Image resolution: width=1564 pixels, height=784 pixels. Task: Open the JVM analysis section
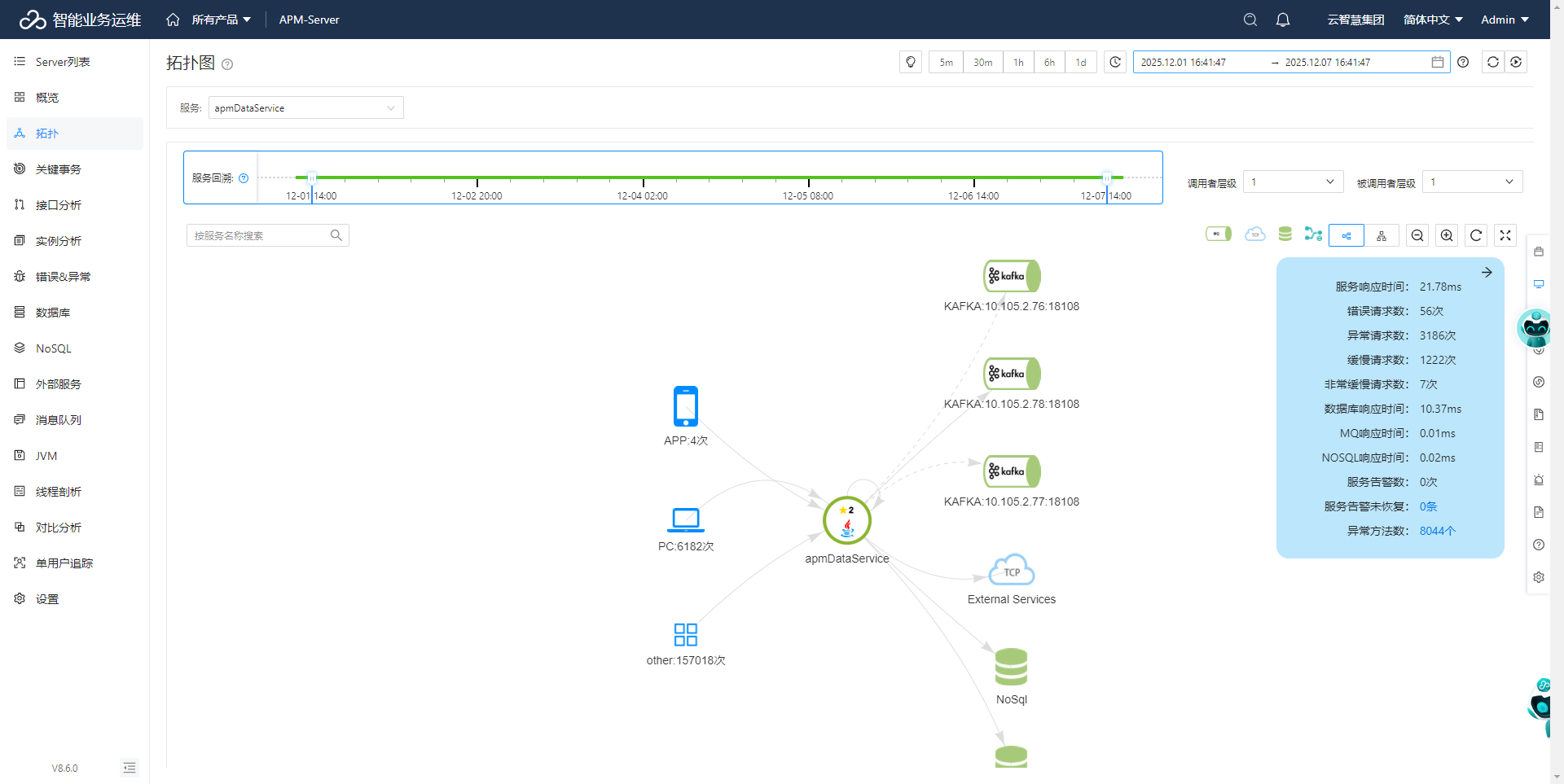(x=46, y=455)
